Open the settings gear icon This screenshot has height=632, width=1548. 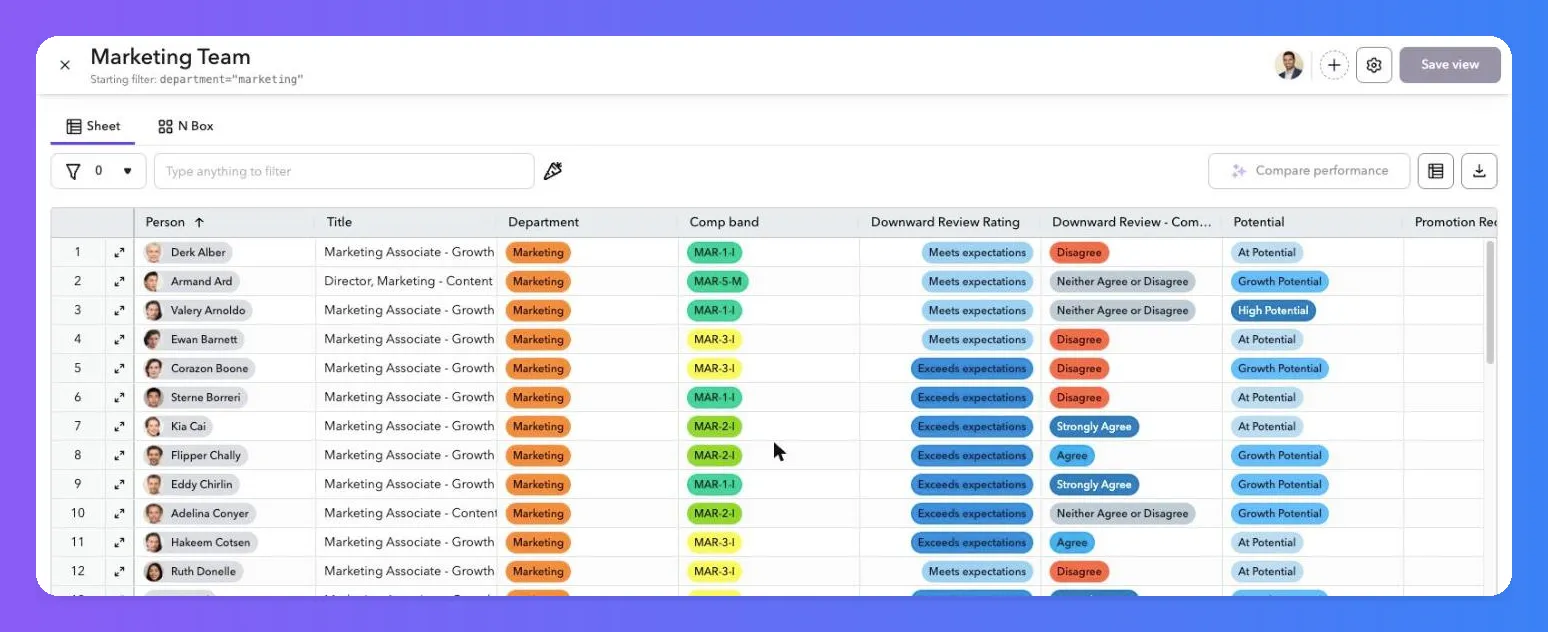coord(1374,65)
